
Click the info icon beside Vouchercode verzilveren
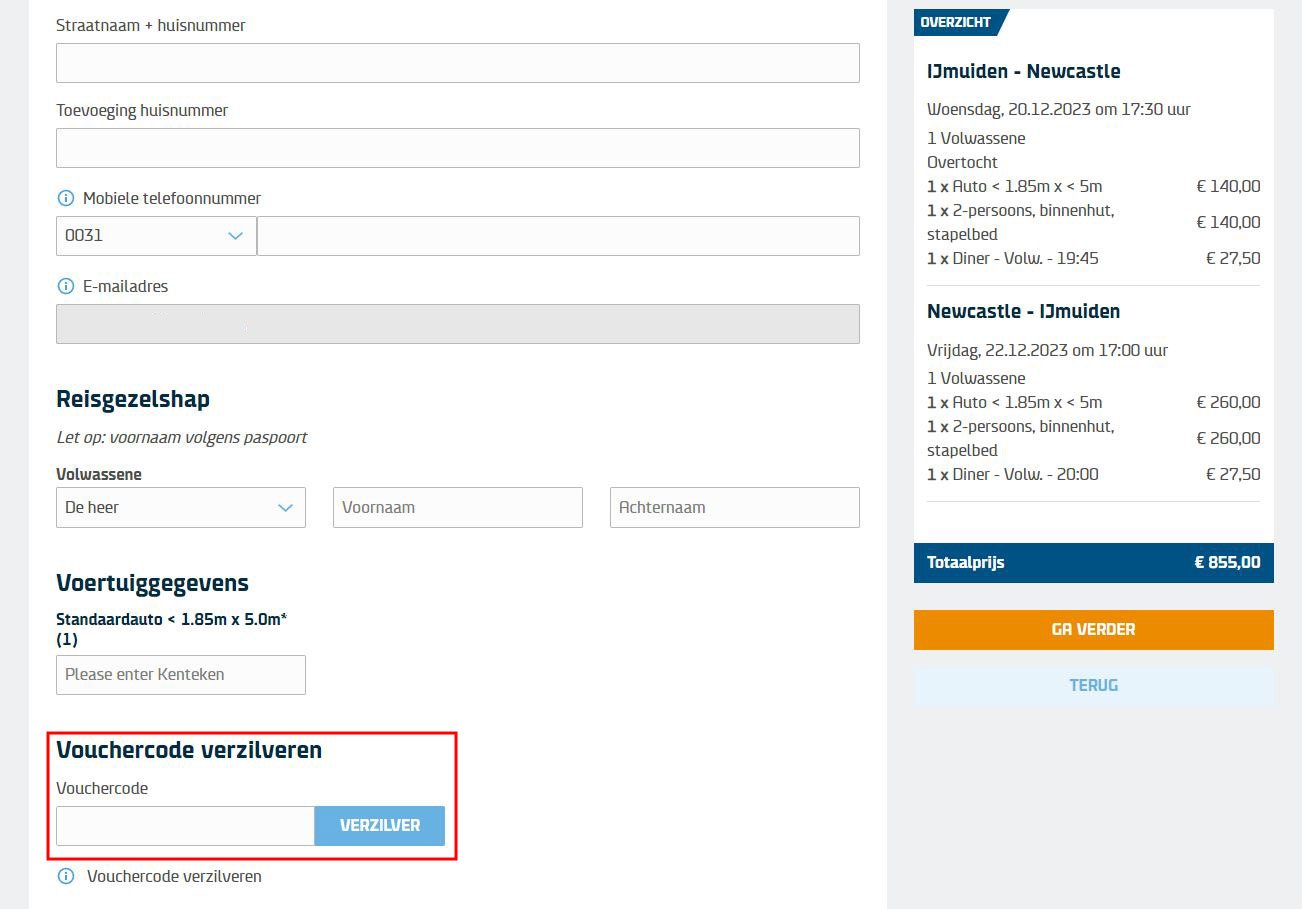point(66,876)
